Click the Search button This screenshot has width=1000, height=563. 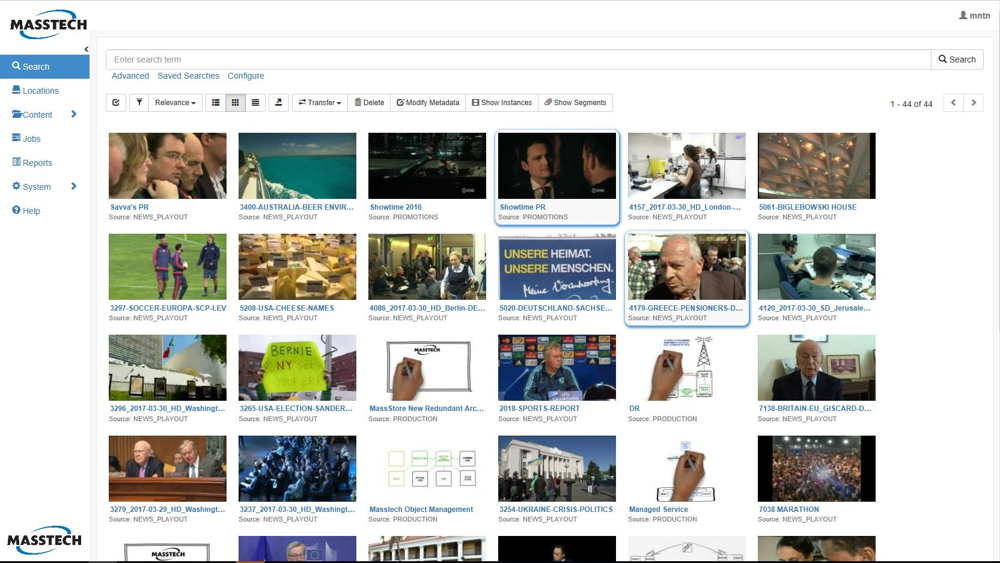[x=957, y=59]
